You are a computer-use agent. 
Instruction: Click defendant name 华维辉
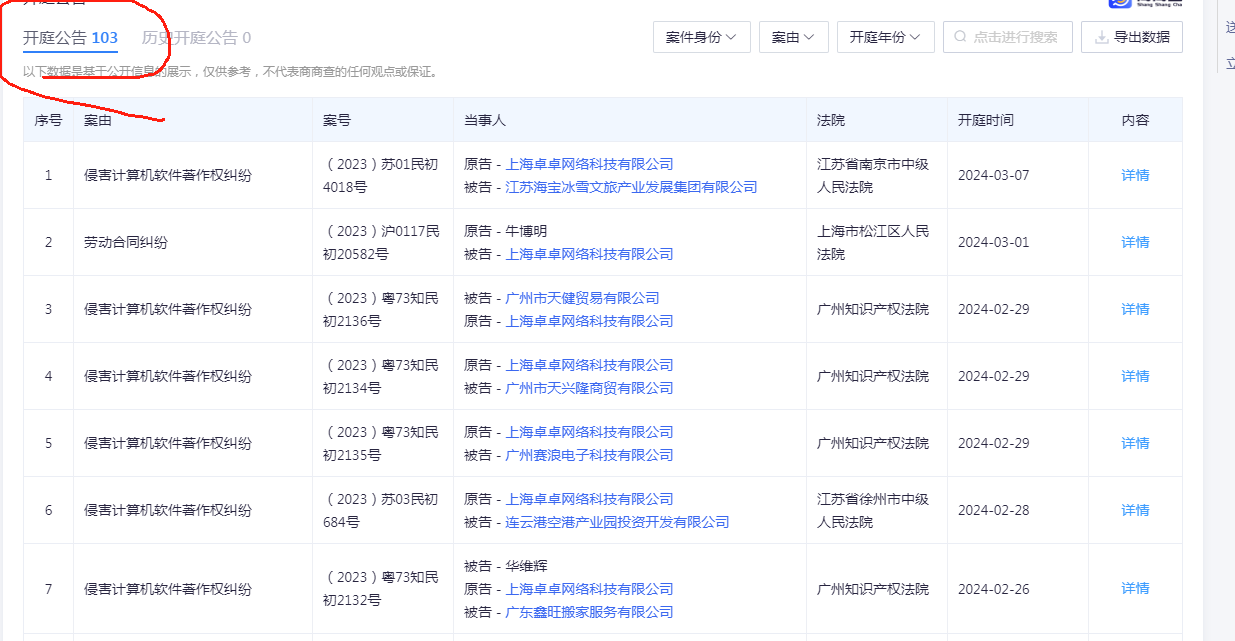point(526,566)
